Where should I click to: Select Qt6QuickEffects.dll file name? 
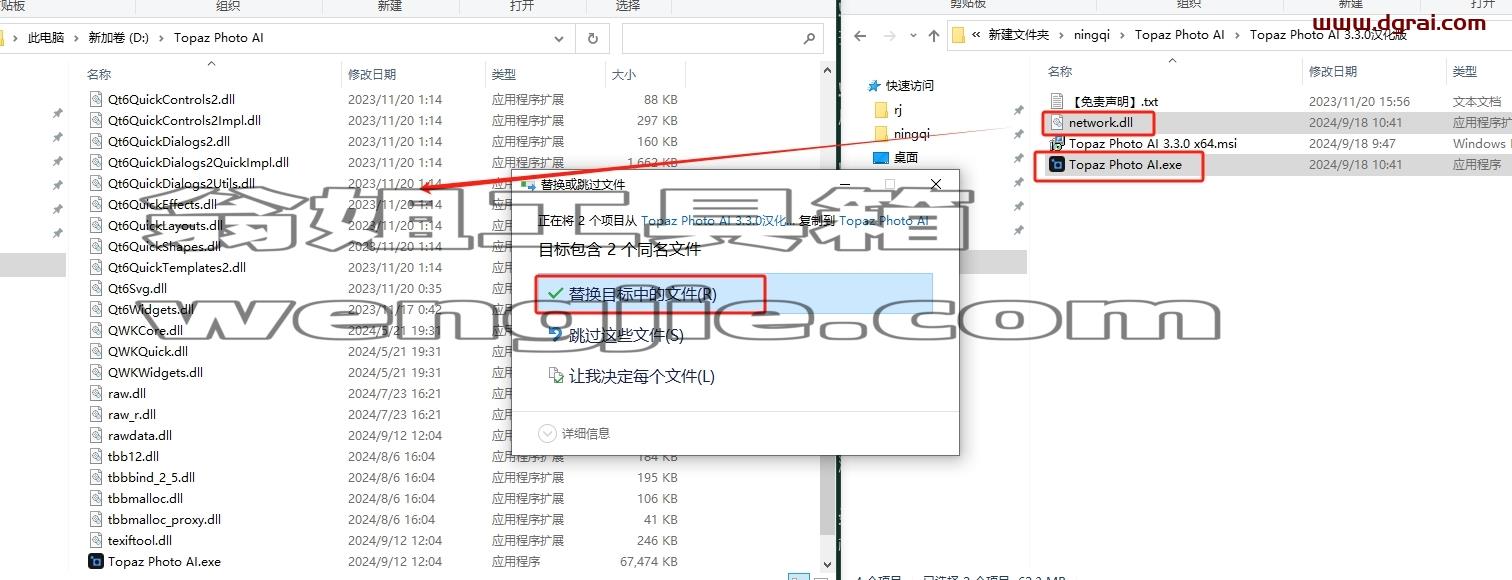point(162,205)
